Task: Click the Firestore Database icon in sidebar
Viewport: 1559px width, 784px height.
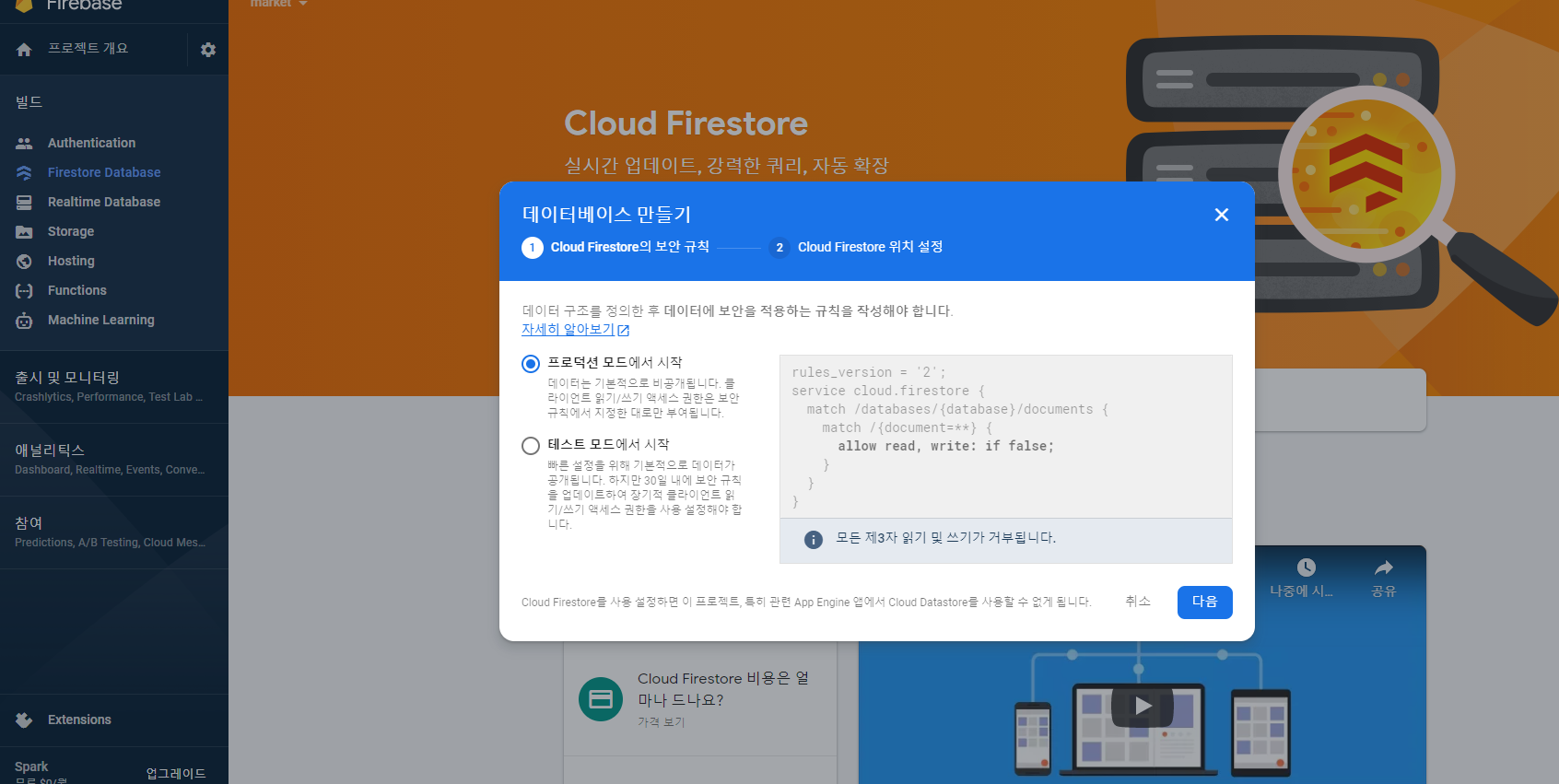Action: [24, 172]
